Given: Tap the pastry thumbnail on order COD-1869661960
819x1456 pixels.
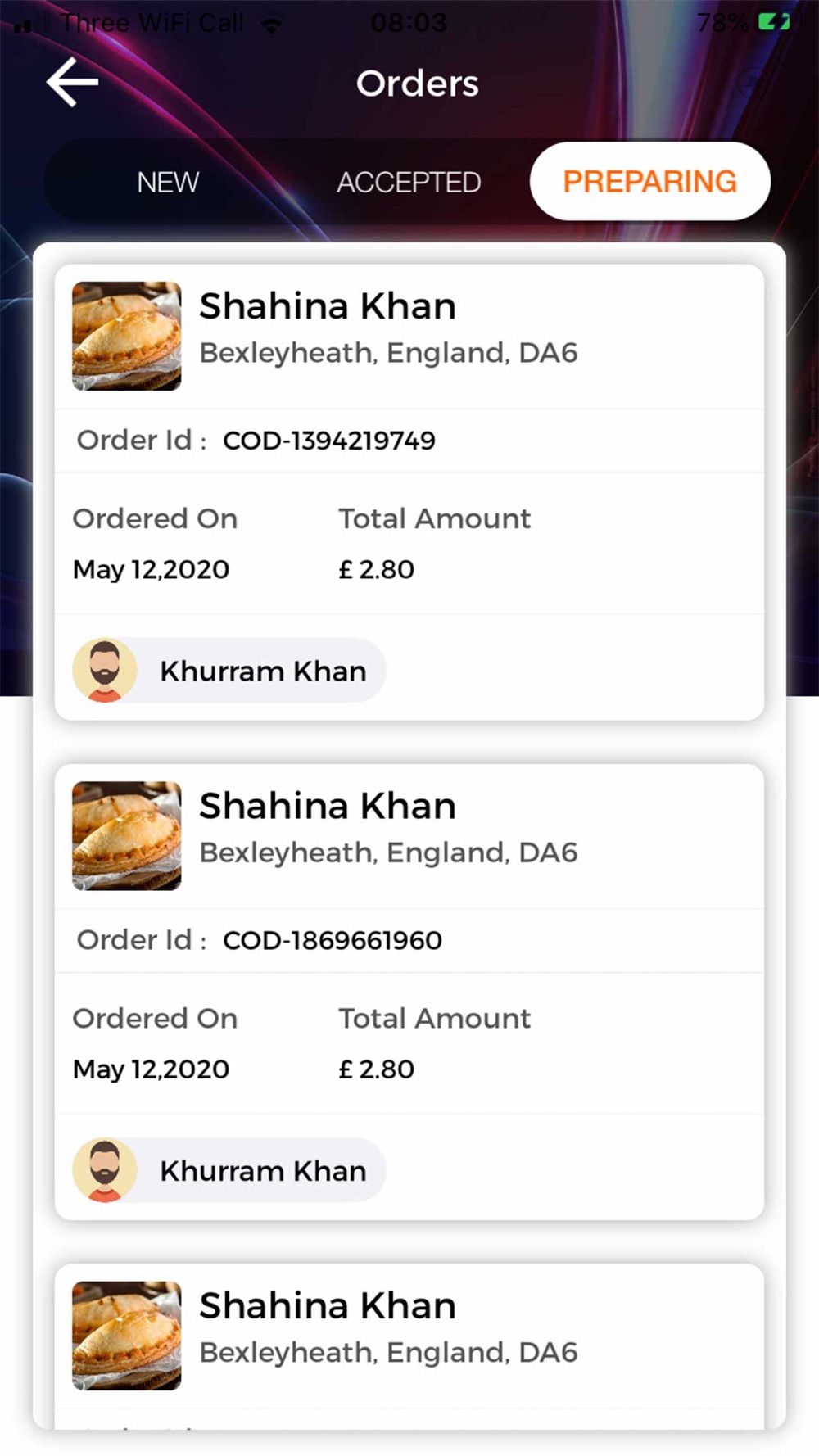Looking at the screenshot, I should 127,835.
